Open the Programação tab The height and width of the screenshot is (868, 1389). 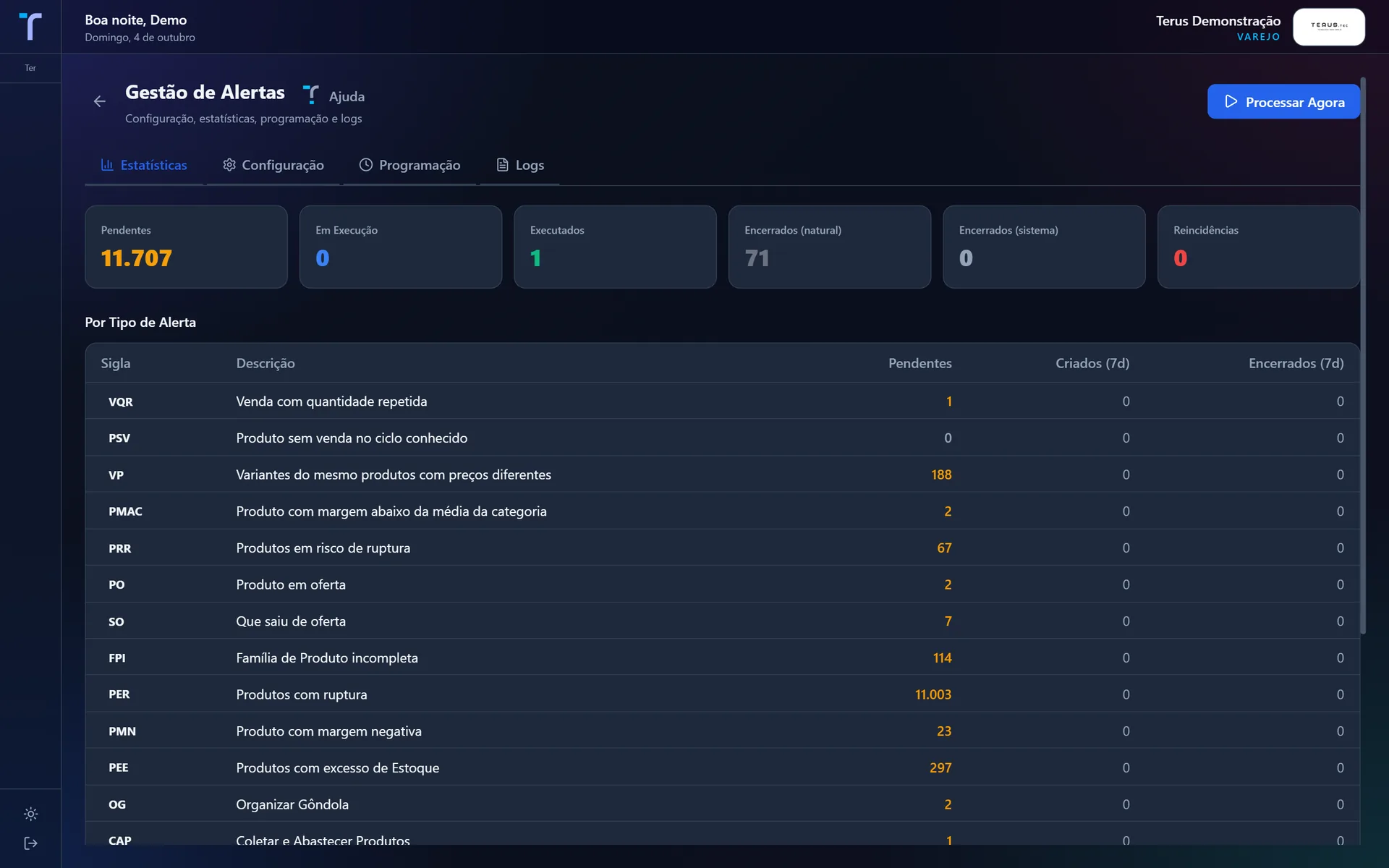coord(409,165)
